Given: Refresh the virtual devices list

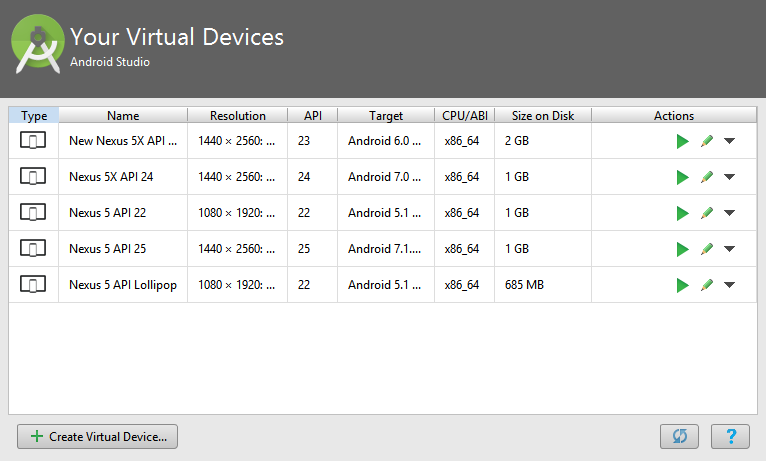Looking at the screenshot, I should 679,436.
